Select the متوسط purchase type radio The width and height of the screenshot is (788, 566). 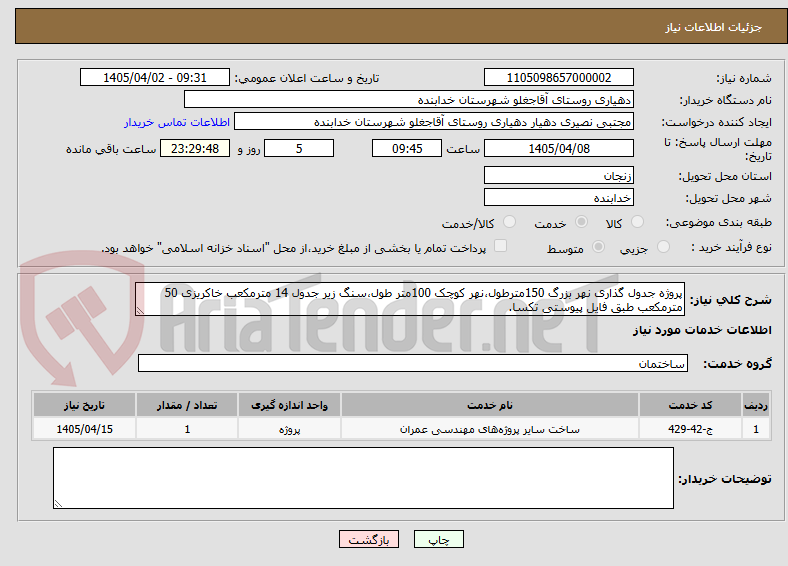[x=599, y=246]
